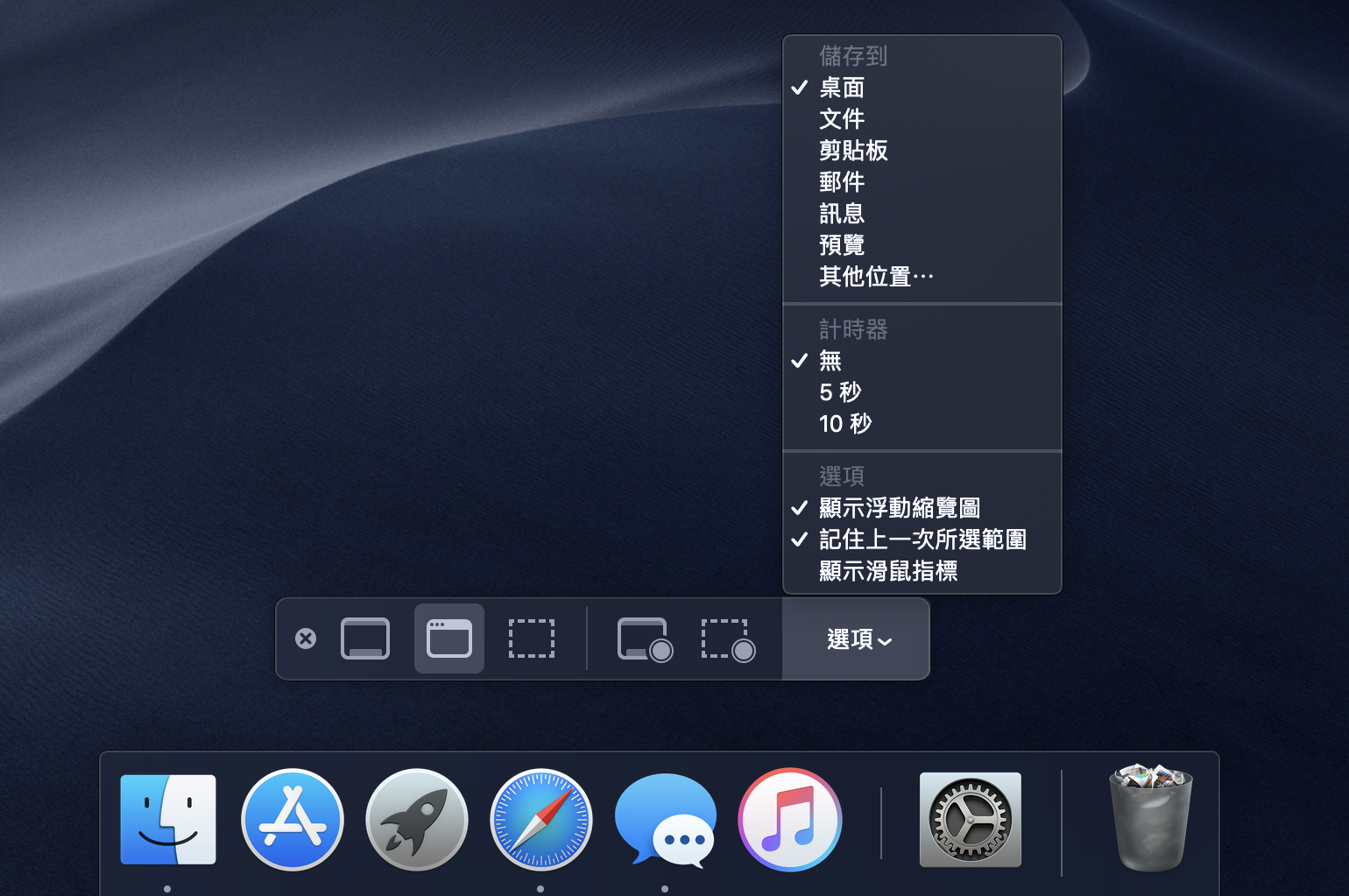Viewport: 1349px width, 896px height.
Task: Open App Store from the Dock
Action: point(293,820)
